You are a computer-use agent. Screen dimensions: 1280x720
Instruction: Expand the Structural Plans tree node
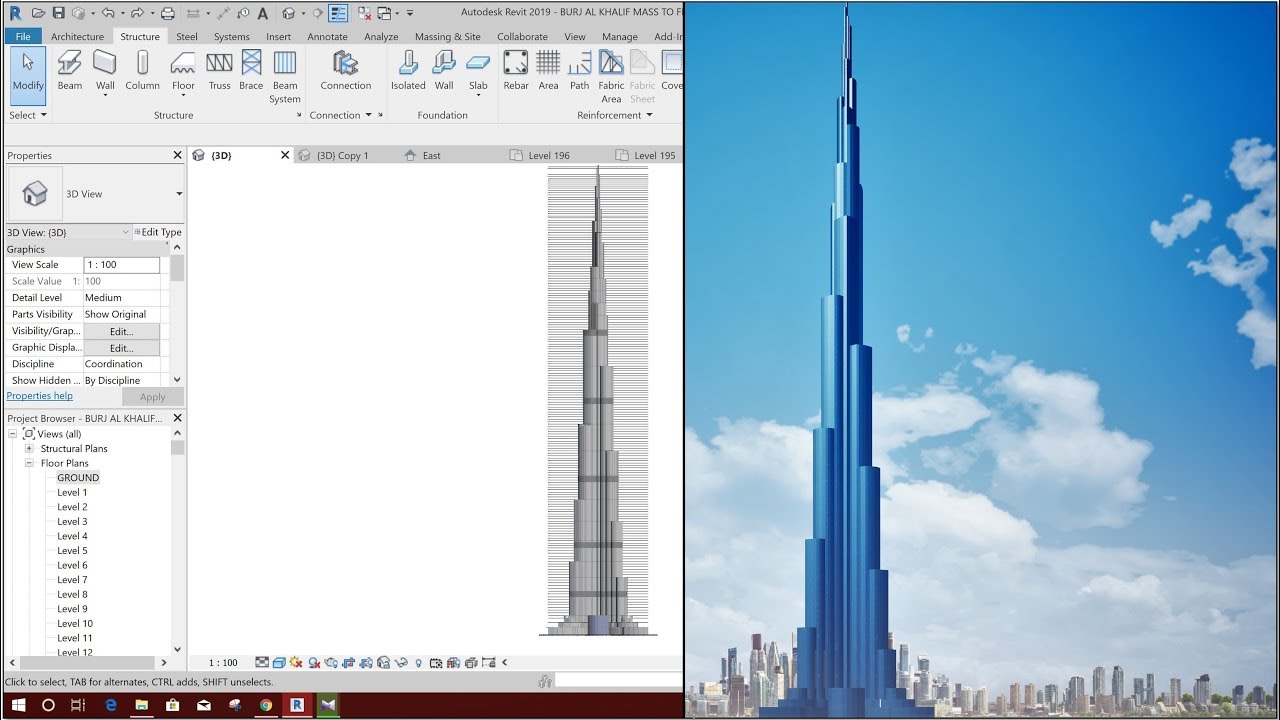29,448
